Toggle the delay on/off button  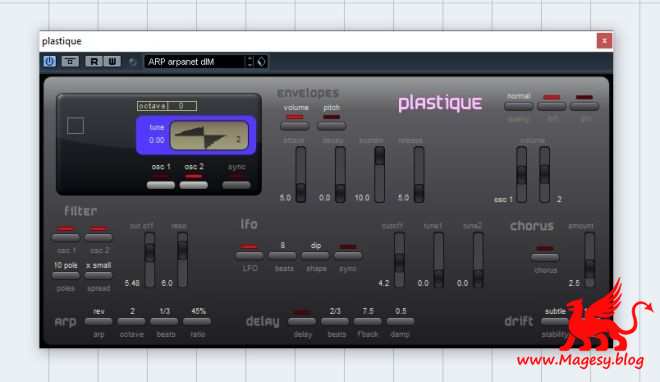(x=302, y=321)
